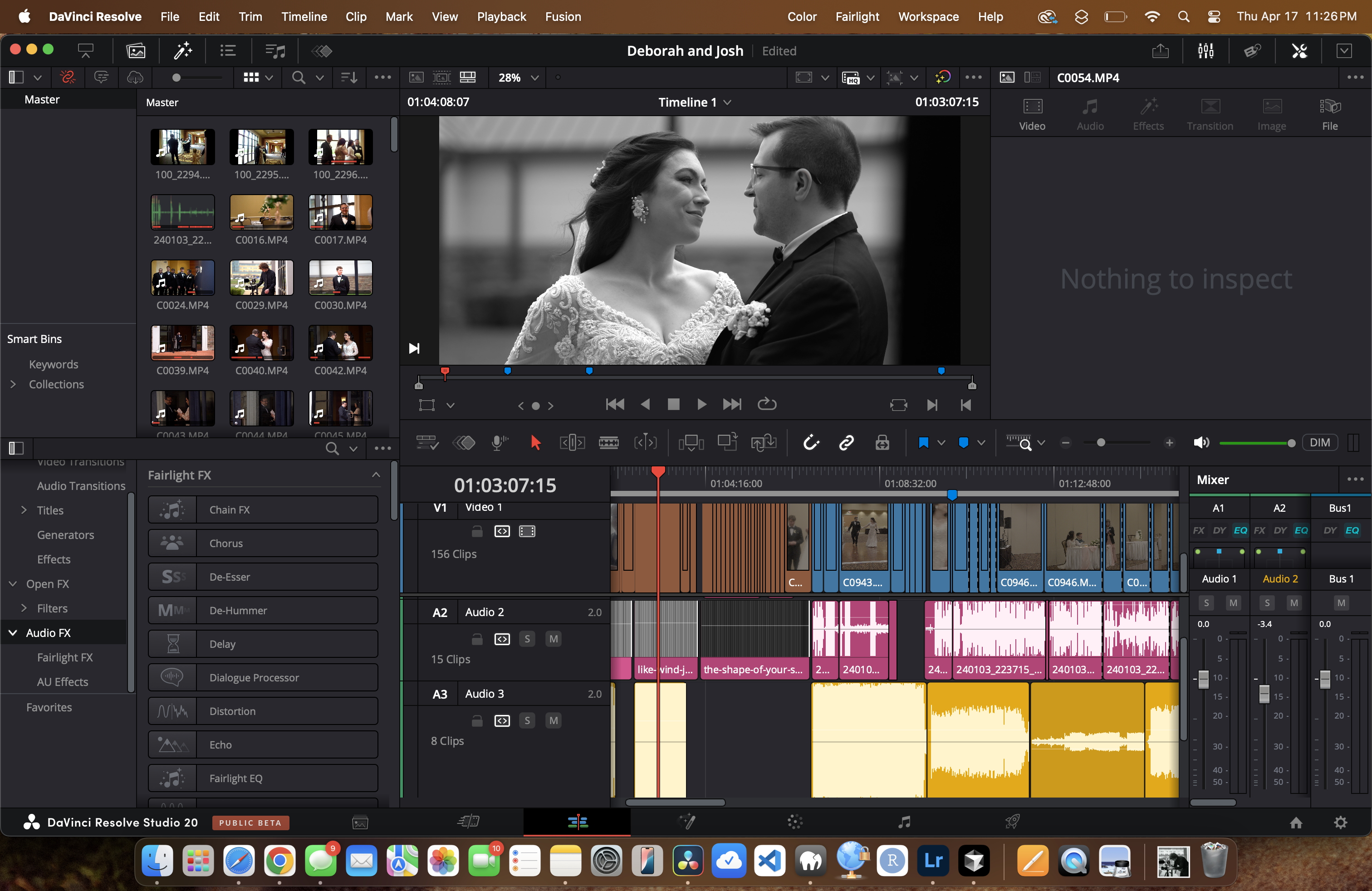
Task: Click the Replace Clip icon
Action: (x=763, y=443)
